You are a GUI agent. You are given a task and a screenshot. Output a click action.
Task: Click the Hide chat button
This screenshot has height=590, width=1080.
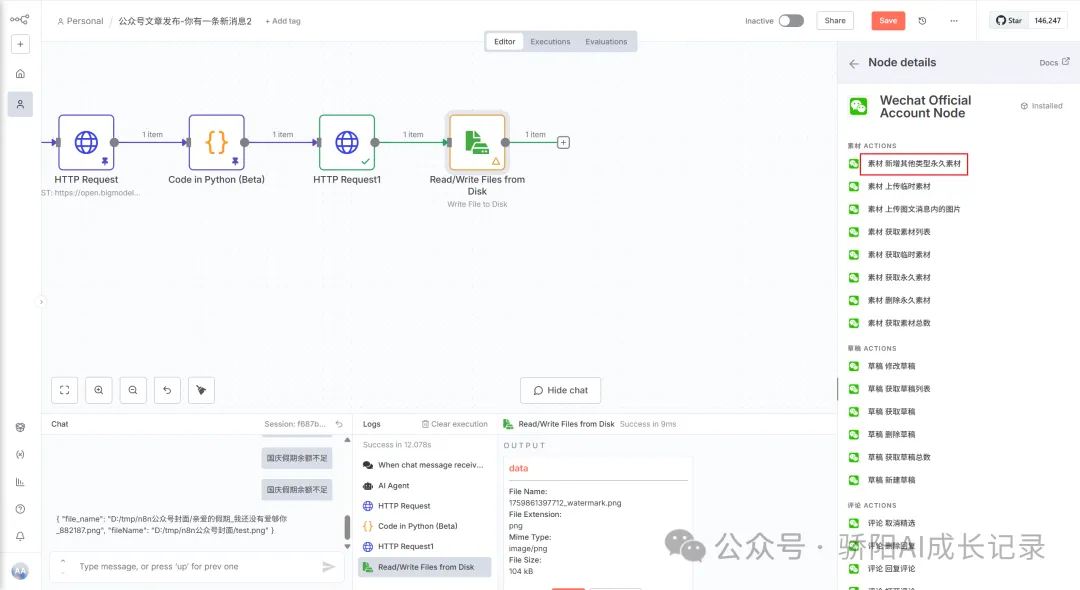pos(560,390)
